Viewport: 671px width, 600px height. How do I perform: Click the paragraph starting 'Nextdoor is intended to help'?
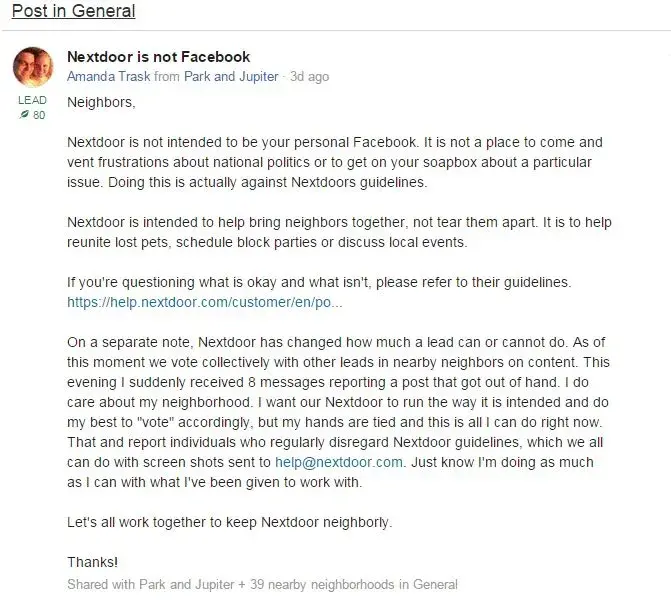click(x=330, y=231)
